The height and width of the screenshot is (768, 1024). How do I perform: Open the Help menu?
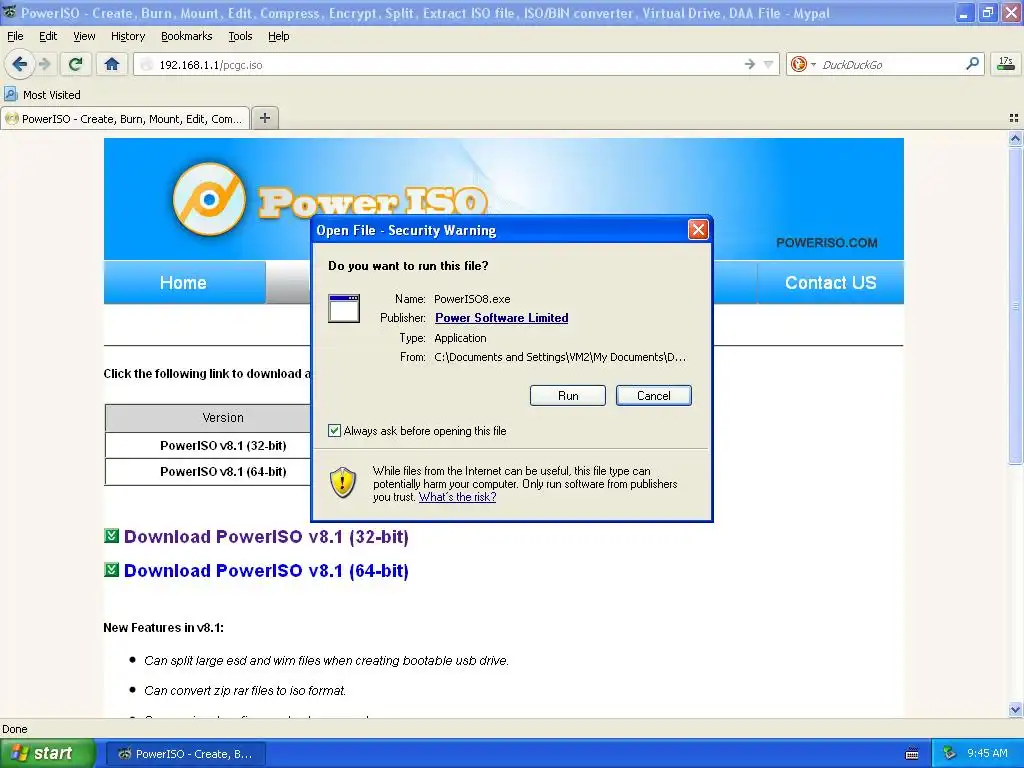click(278, 36)
